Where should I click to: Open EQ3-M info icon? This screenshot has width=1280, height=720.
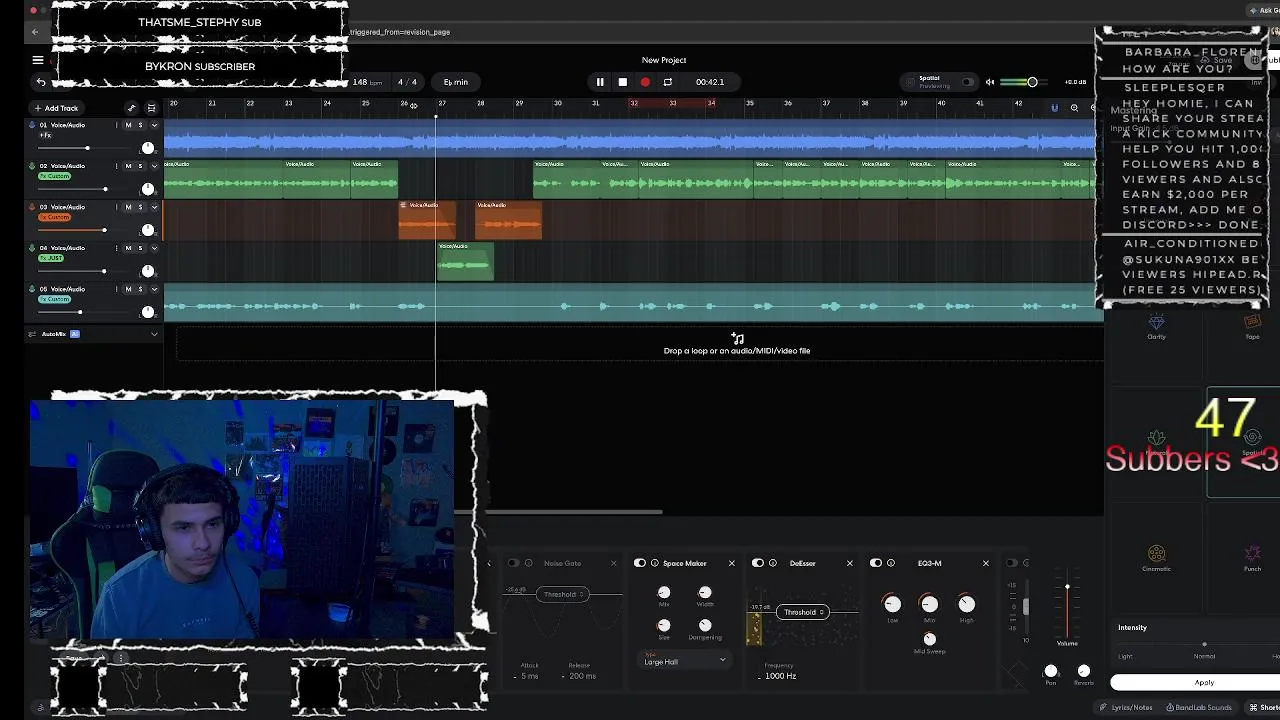(x=891, y=563)
